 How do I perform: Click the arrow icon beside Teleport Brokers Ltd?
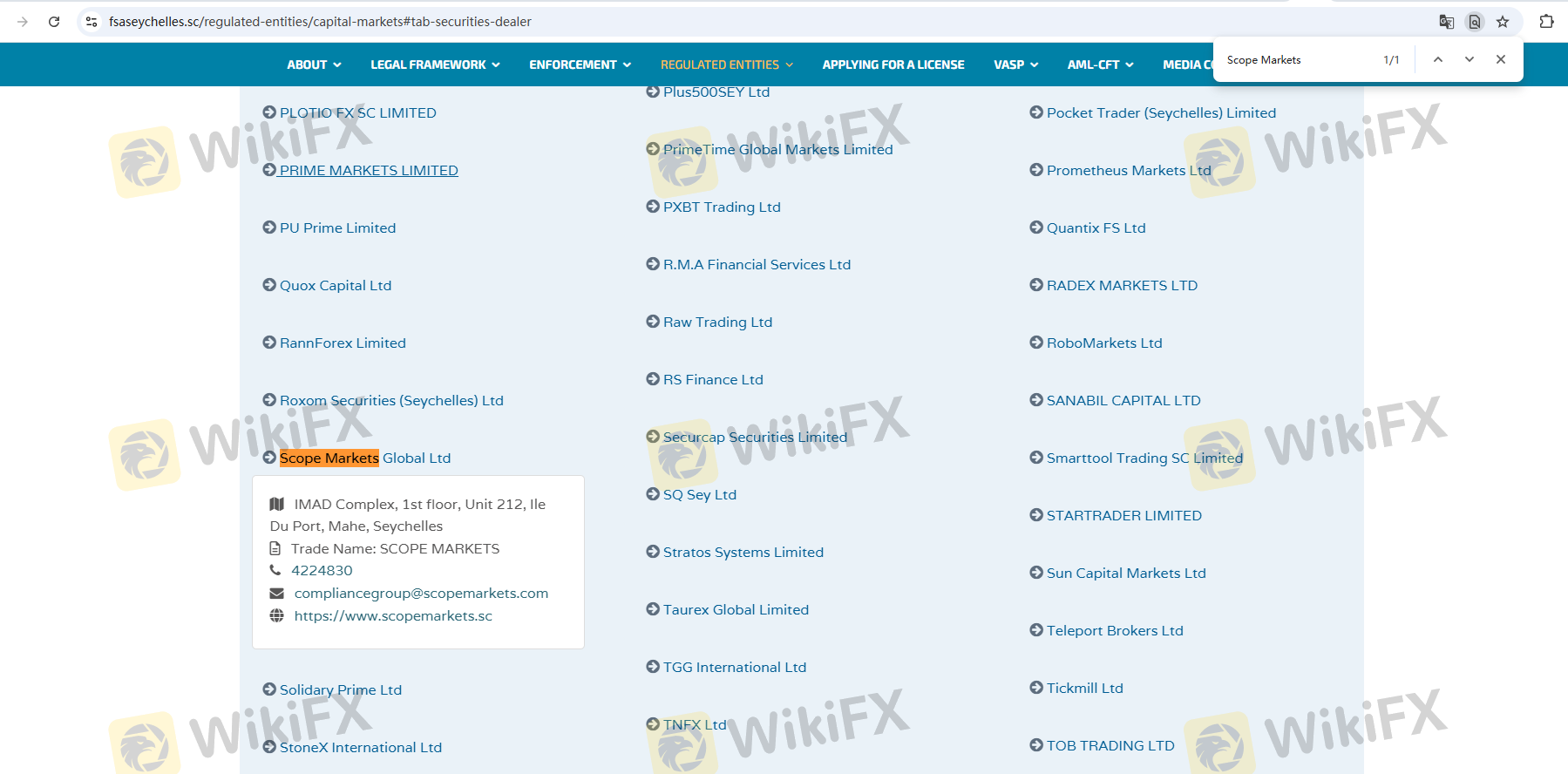click(1036, 630)
